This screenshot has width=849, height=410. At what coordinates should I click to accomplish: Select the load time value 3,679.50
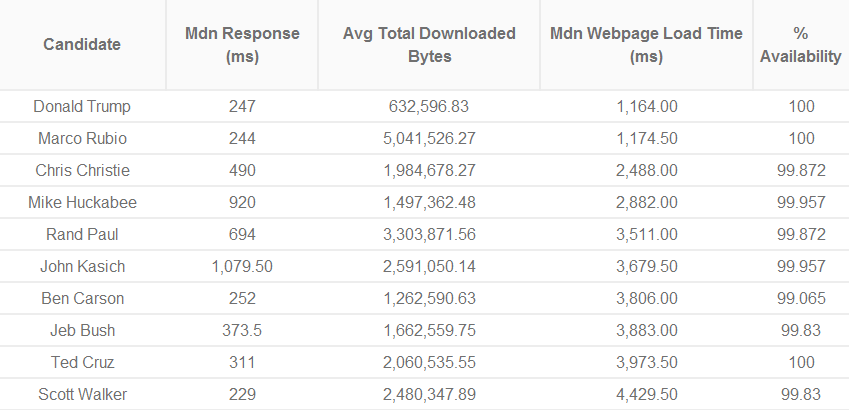click(x=646, y=266)
